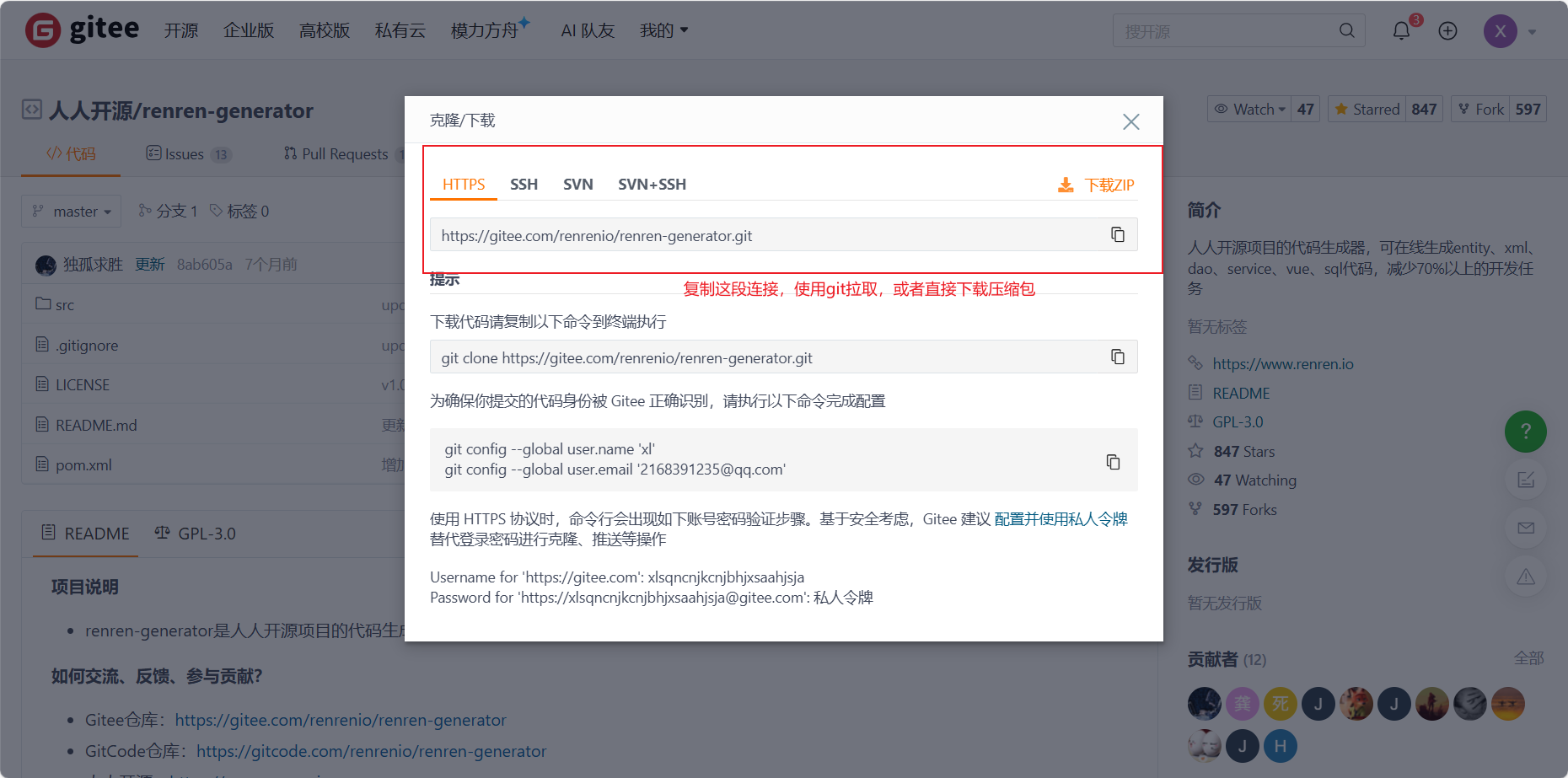This screenshot has height=778, width=1568.
Task: Click the 独孤求胜 committer avatar
Action: click(x=46, y=265)
